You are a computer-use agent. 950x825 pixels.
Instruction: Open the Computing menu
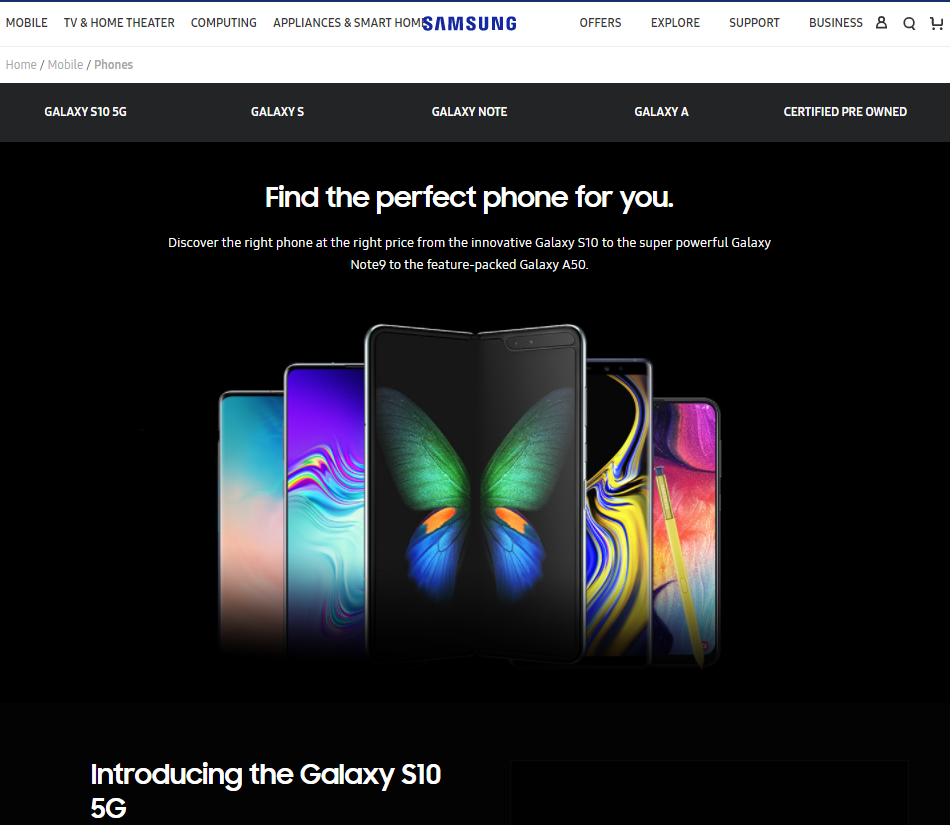pyautogui.click(x=224, y=23)
